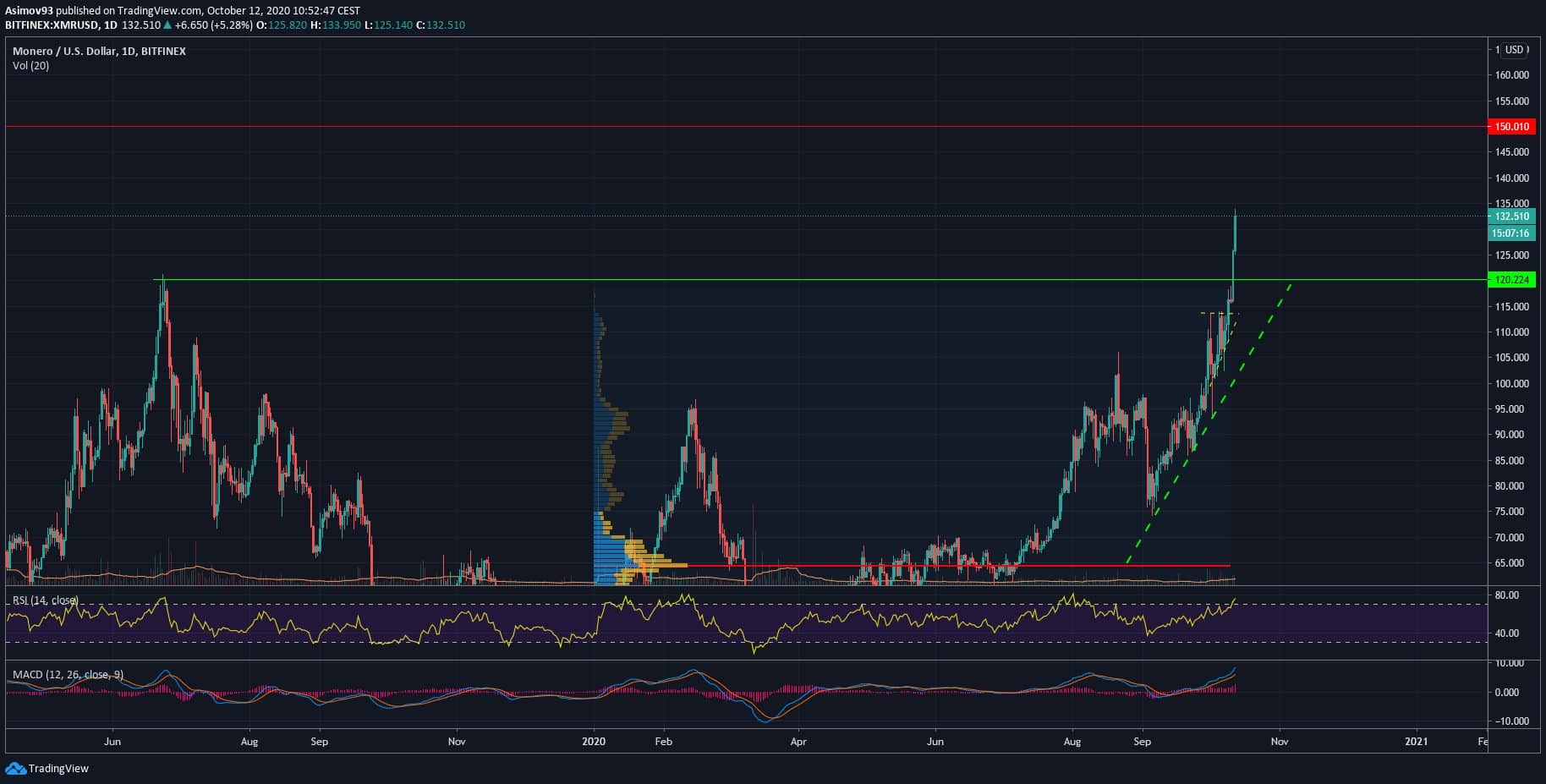Viewport: 1546px width, 784px height.
Task: Click the TradingView cloud logo icon
Action: pyautogui.click(x=15, y=768)
